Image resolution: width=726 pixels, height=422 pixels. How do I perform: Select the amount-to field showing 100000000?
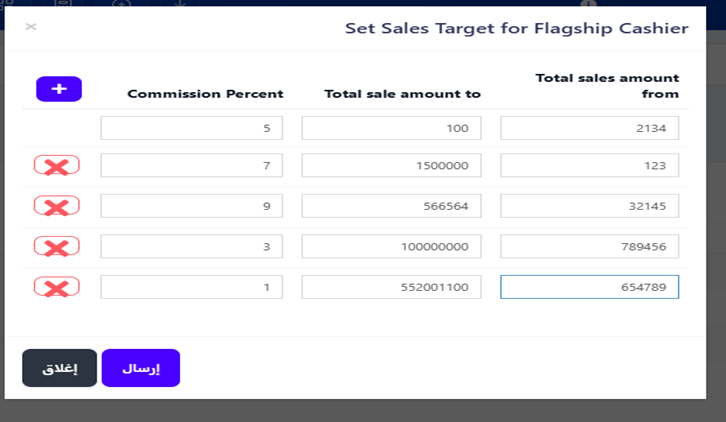[x=391, y=247]
